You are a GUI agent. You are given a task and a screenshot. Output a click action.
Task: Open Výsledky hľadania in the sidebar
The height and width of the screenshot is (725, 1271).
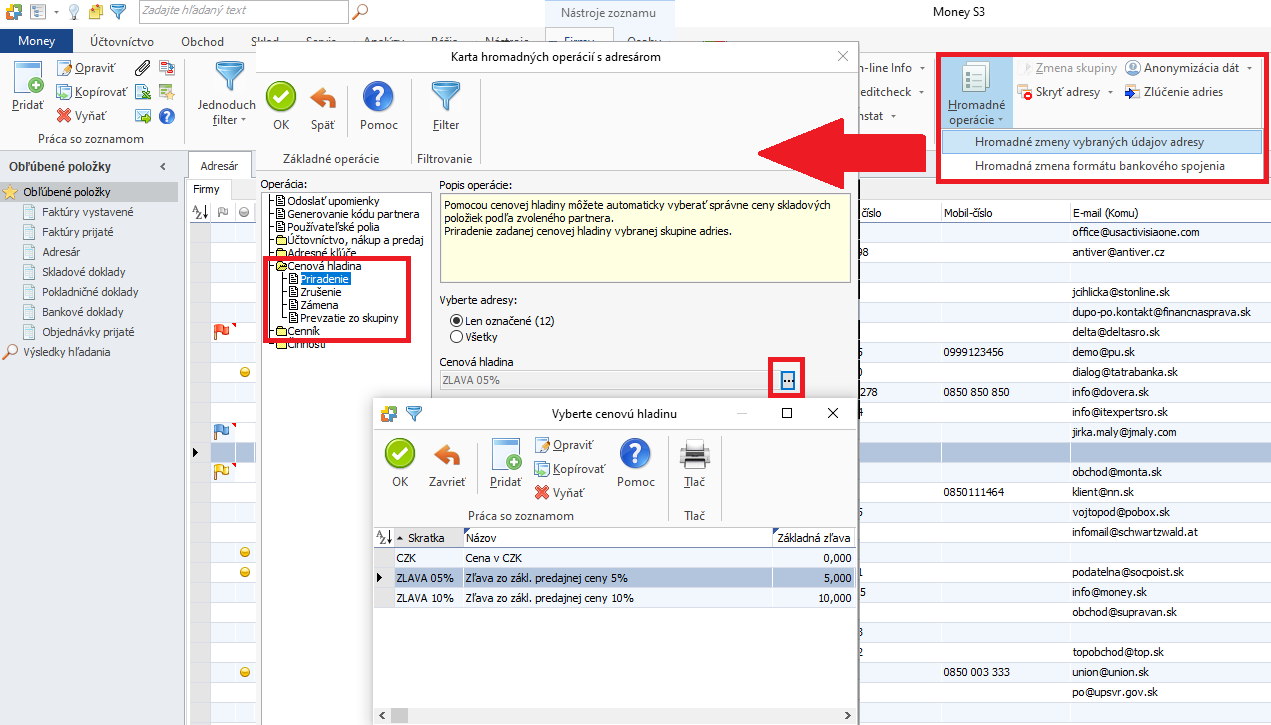tap(66, 352)
